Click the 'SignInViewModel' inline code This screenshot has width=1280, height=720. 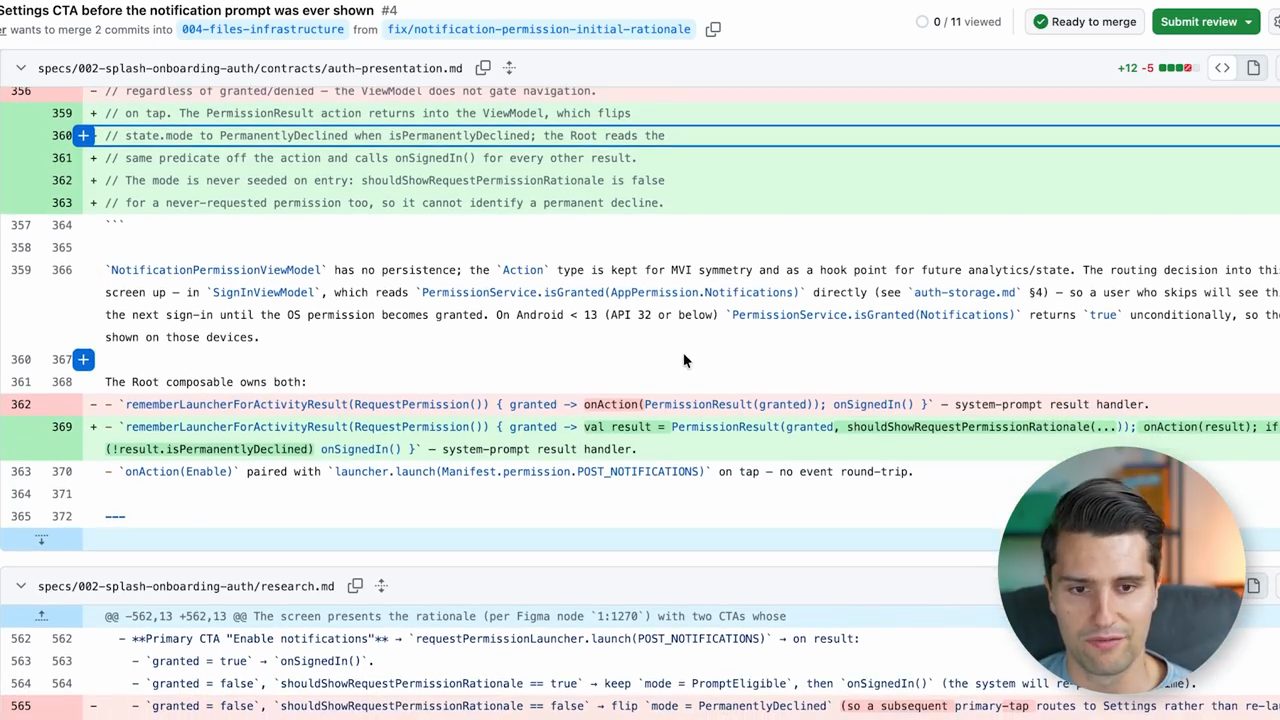(263, 292)
